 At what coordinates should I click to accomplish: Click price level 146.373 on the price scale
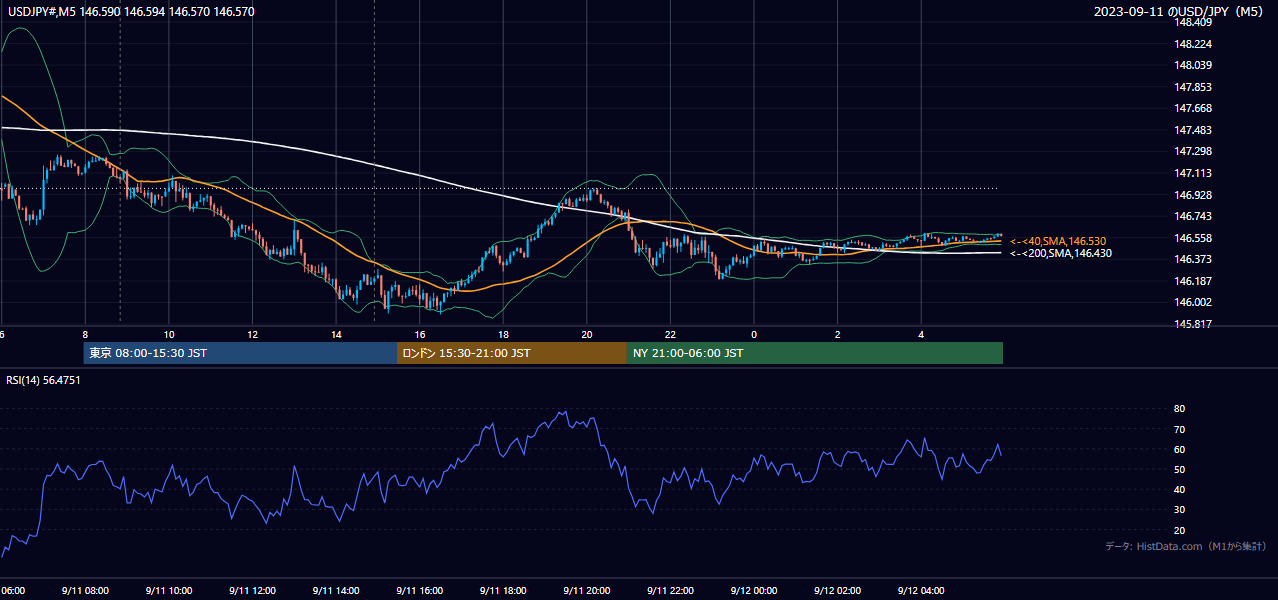pyautogui.click(x=1194, y=259)
